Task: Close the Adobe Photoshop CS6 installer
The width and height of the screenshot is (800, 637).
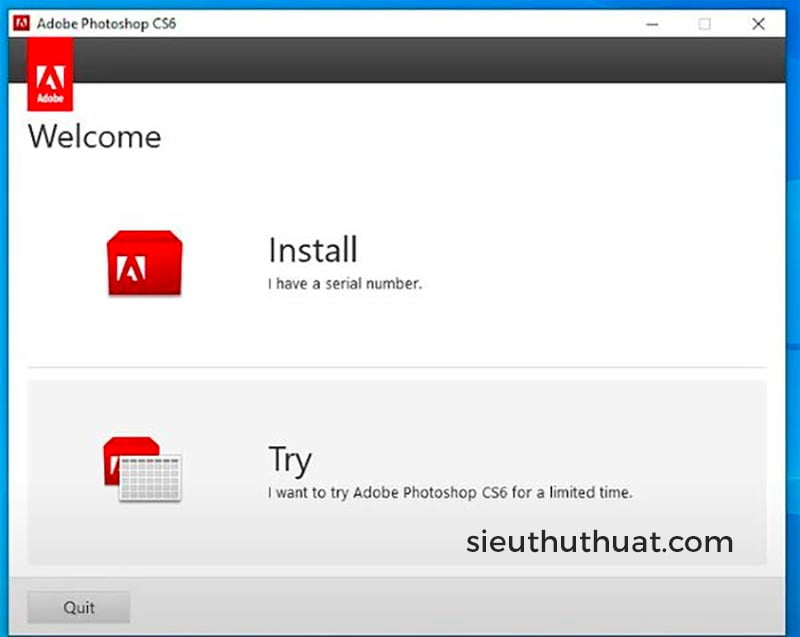Action: click(758, 24)
